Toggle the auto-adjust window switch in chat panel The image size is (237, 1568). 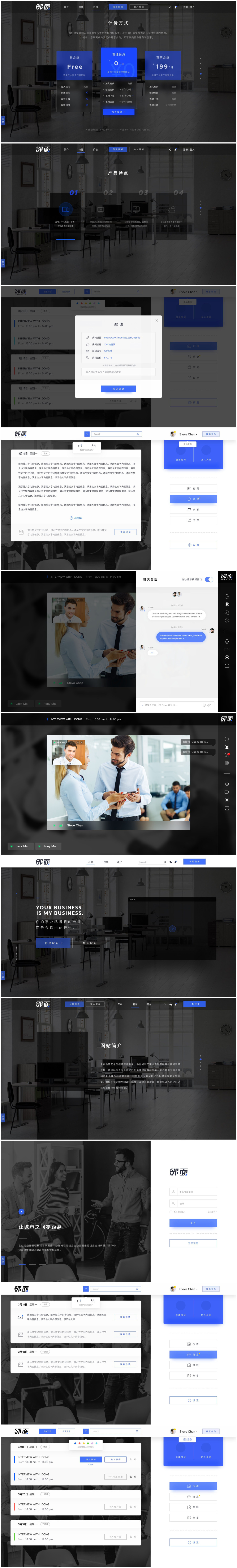(209, 580)
